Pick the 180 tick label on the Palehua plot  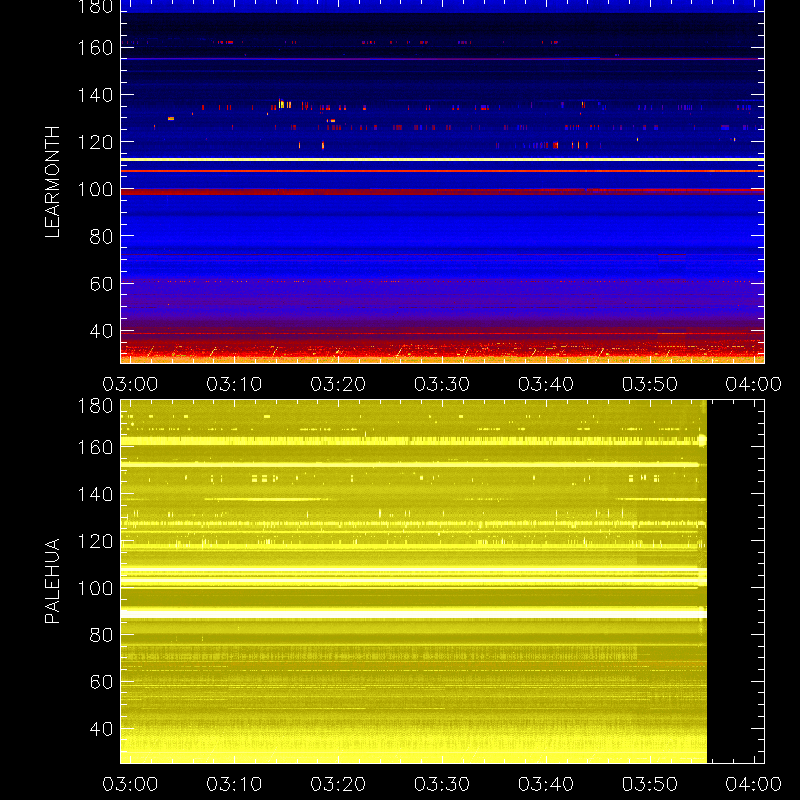95,406
